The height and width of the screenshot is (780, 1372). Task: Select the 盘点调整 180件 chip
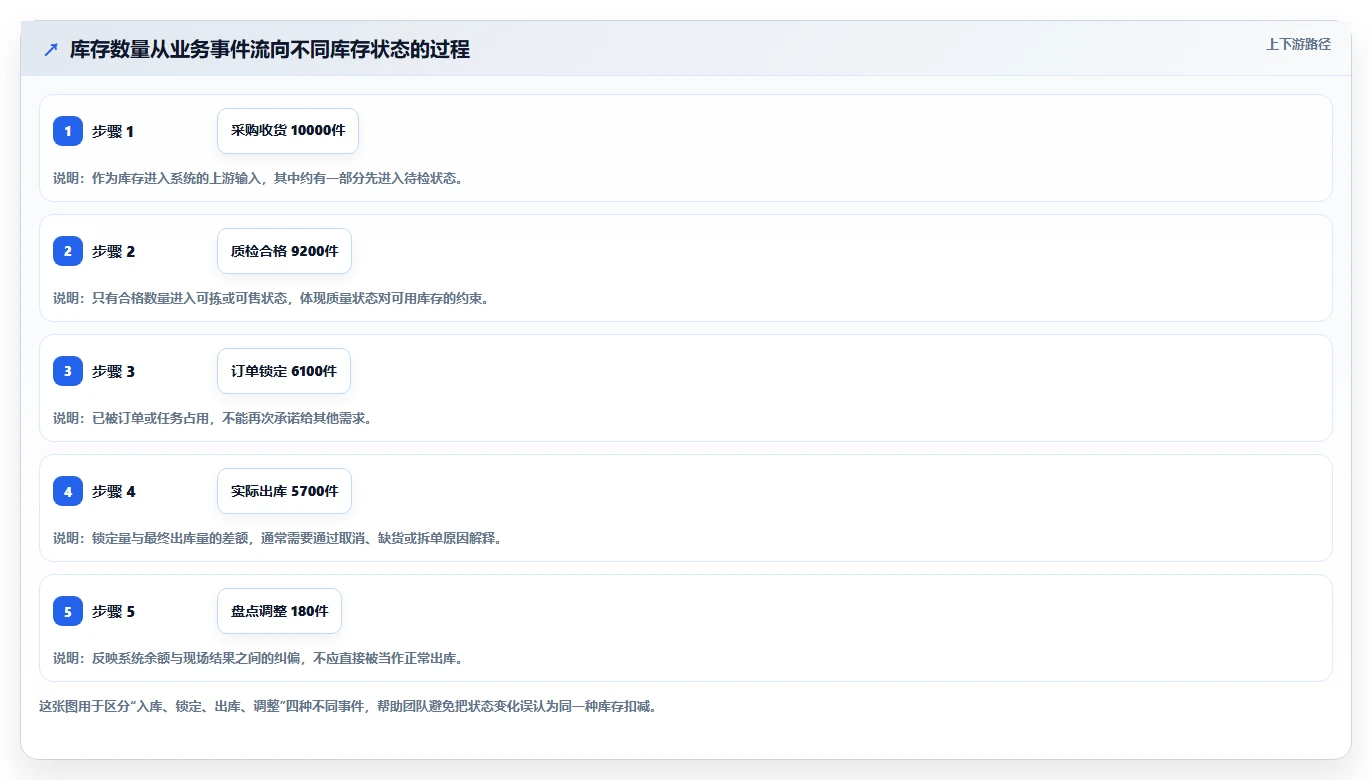(x=279, y=611)
